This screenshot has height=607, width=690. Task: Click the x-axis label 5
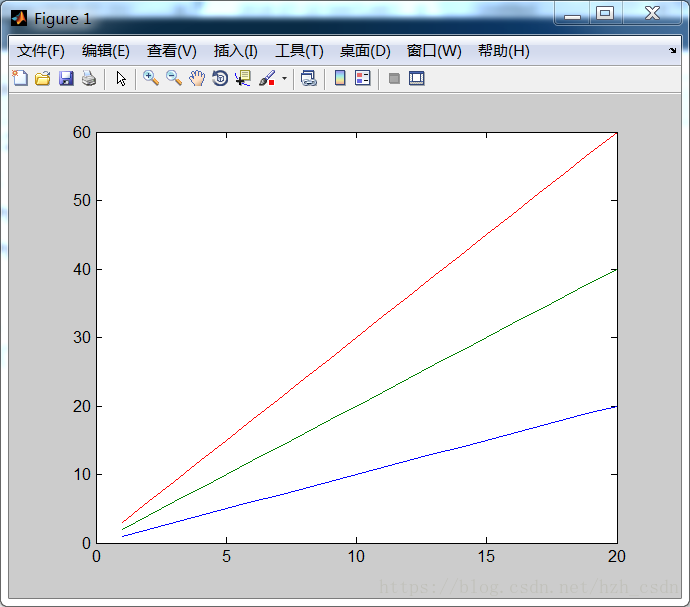pyautogui.click(x=226, y=557)
